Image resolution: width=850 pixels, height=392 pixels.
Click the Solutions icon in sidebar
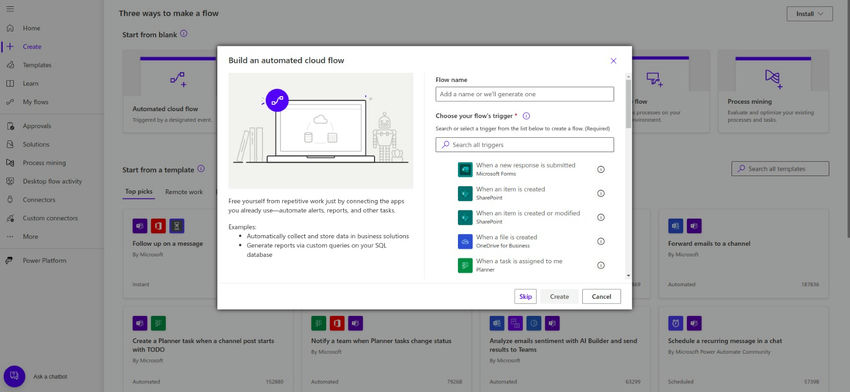tap(10, 144)
